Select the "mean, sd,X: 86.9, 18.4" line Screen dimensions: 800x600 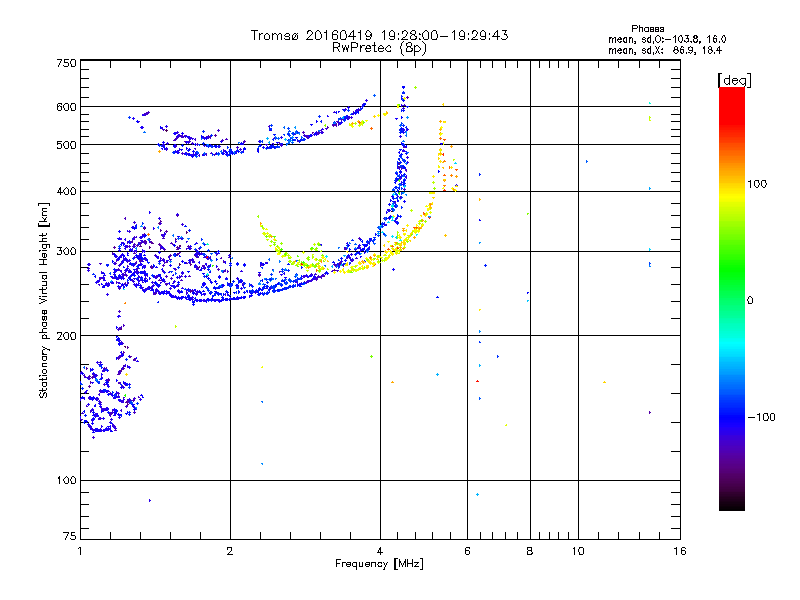[665, 50]
